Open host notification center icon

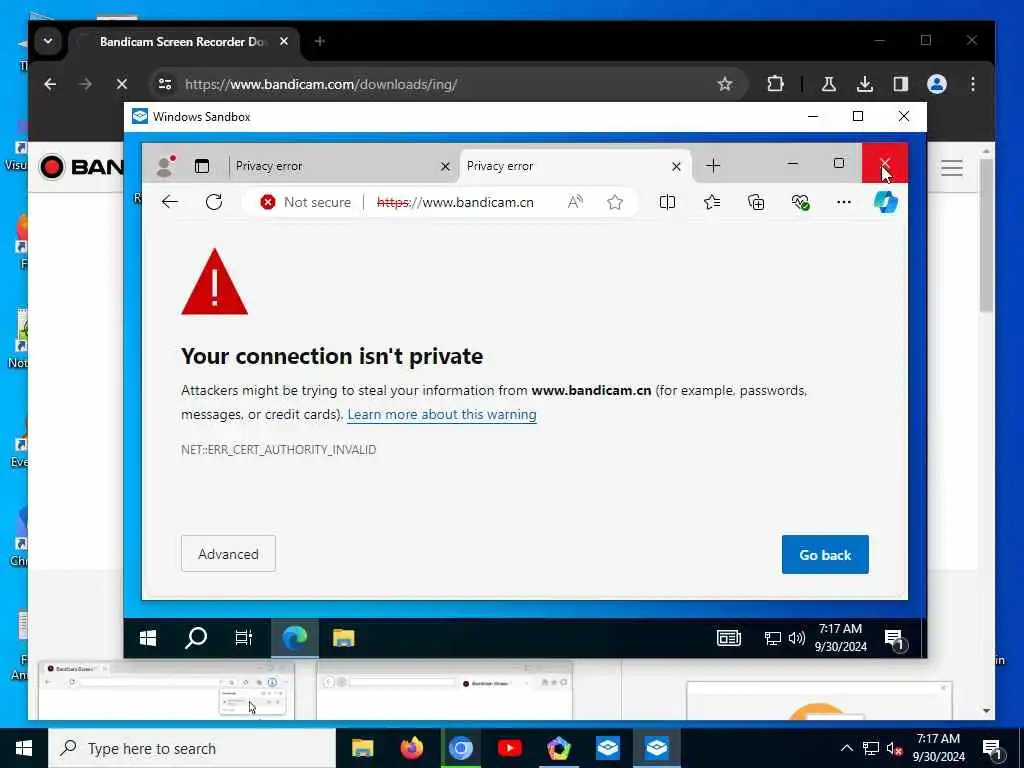(993, 749)
